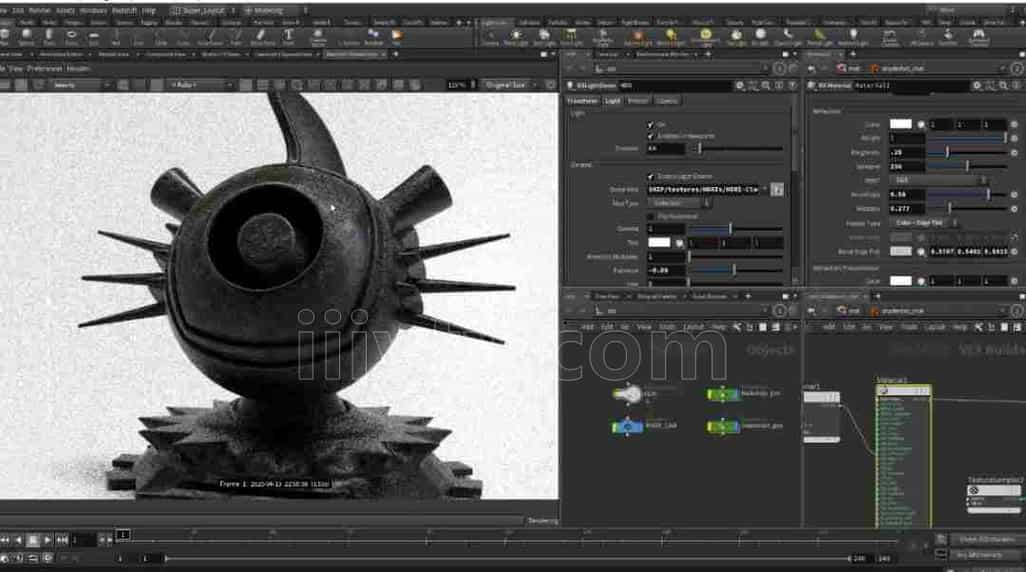Switch to the Preview tab in light parameters

[x=638, y=101]
